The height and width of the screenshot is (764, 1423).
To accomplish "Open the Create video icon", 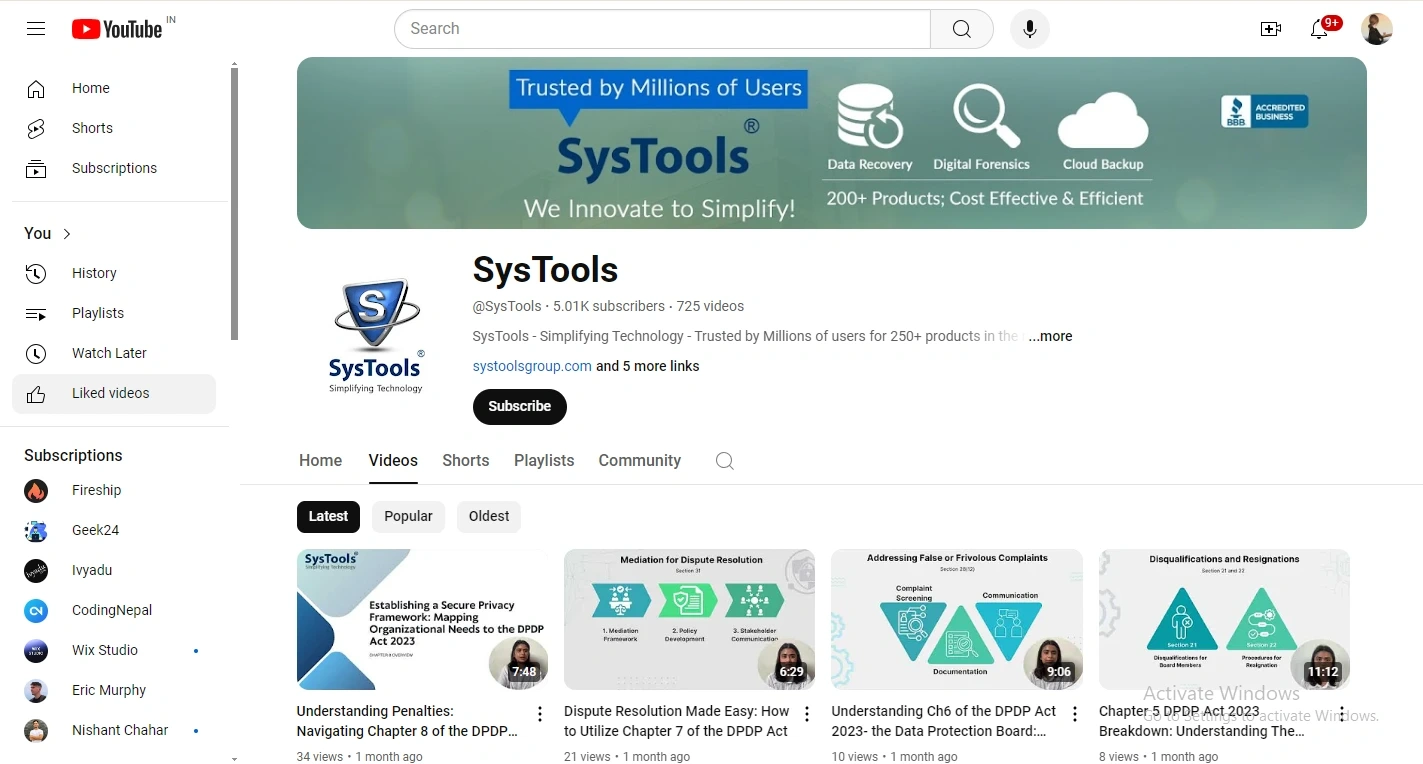I will pos(1270,29).
